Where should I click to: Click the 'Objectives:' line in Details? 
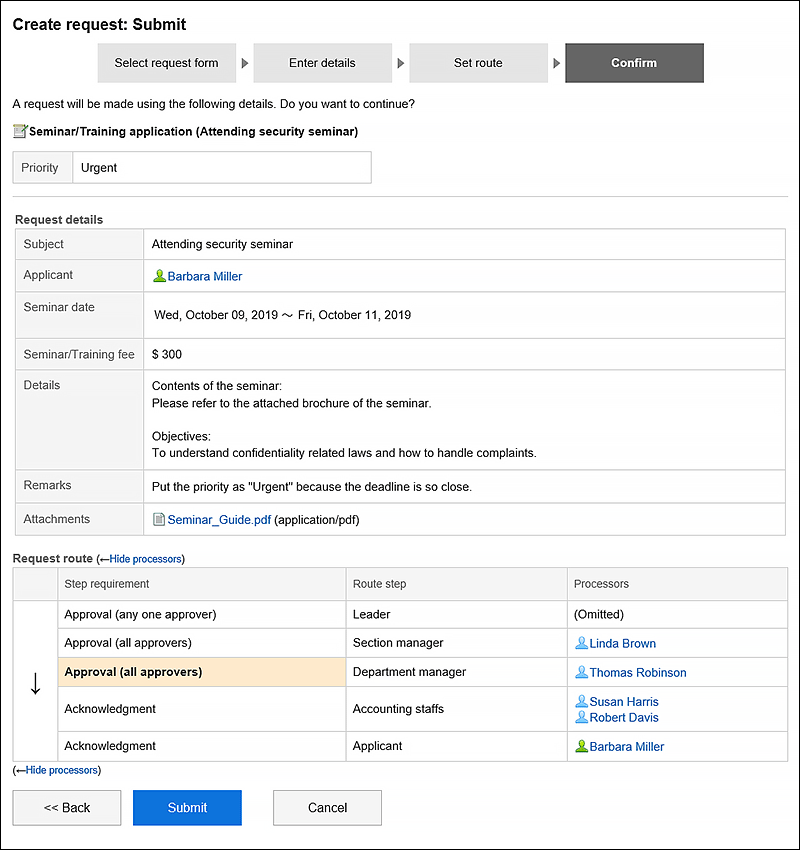tap(181, 436)
